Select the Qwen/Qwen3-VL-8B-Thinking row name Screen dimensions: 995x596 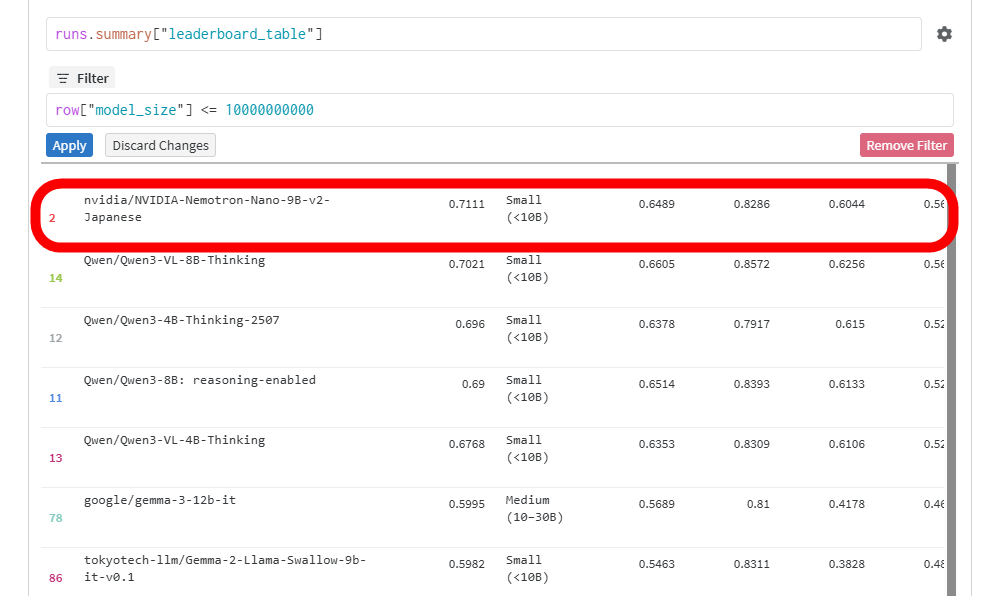[x=175, y=260]
